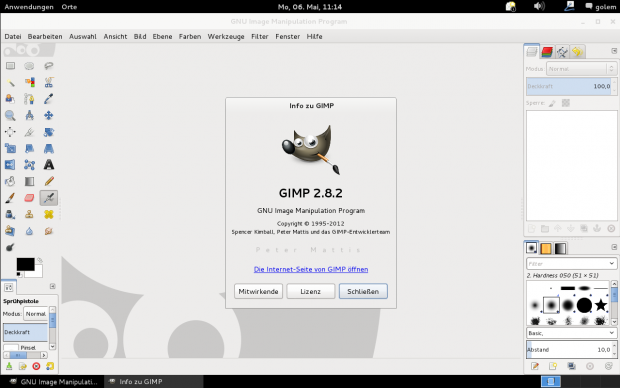Select the Scissors Select tool

coord(49,82)
